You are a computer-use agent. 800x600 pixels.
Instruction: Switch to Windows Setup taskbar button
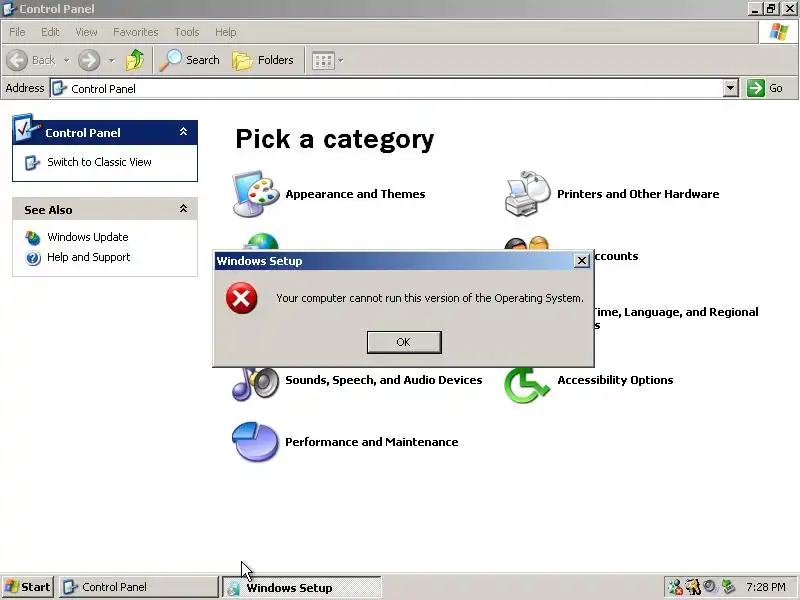[302, 588]
